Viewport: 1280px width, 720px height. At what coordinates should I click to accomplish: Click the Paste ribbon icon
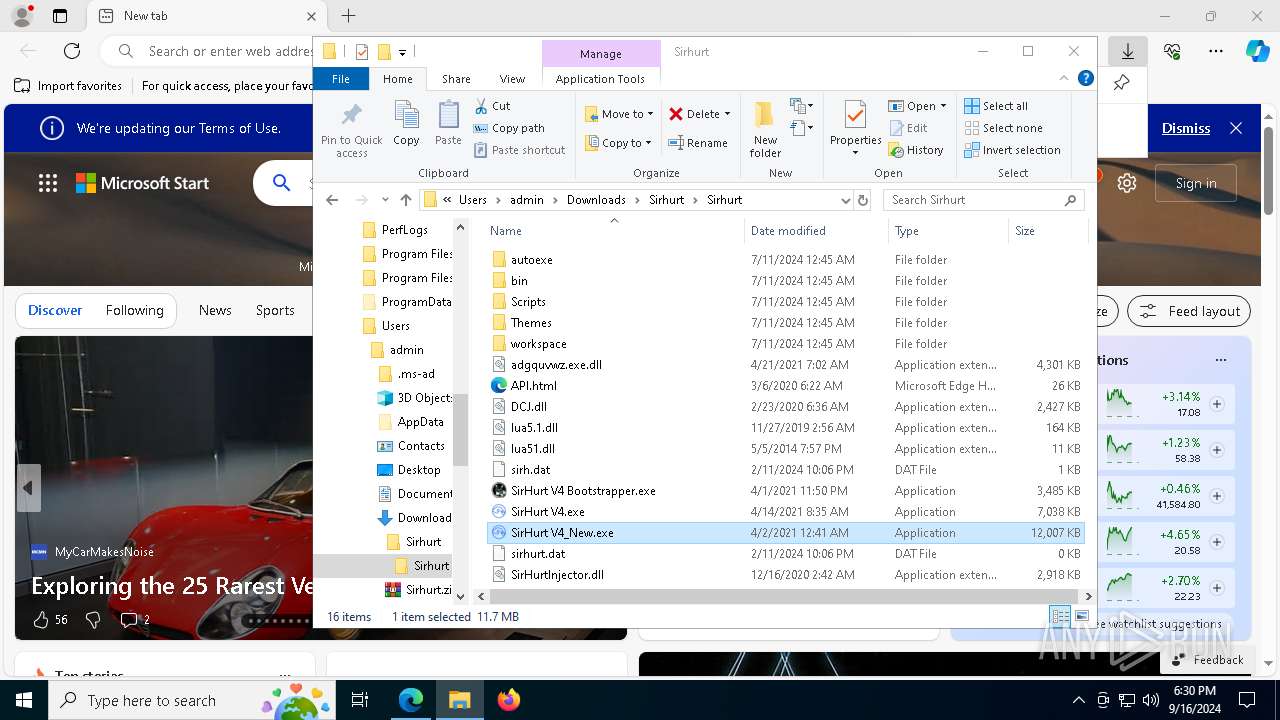[448, 115]
